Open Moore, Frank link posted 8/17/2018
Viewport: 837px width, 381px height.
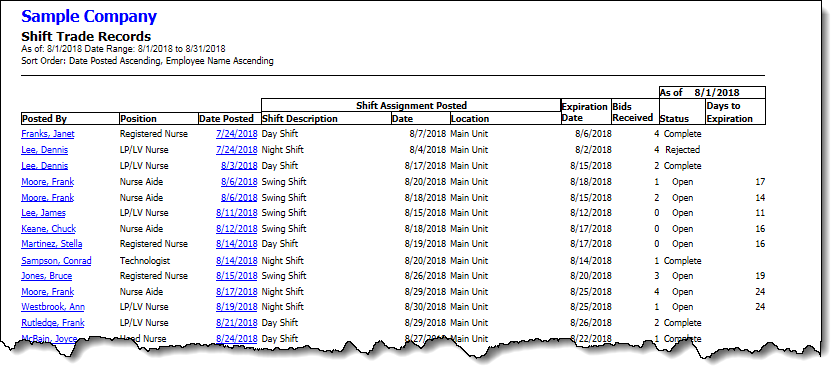[x=48, y=292]
